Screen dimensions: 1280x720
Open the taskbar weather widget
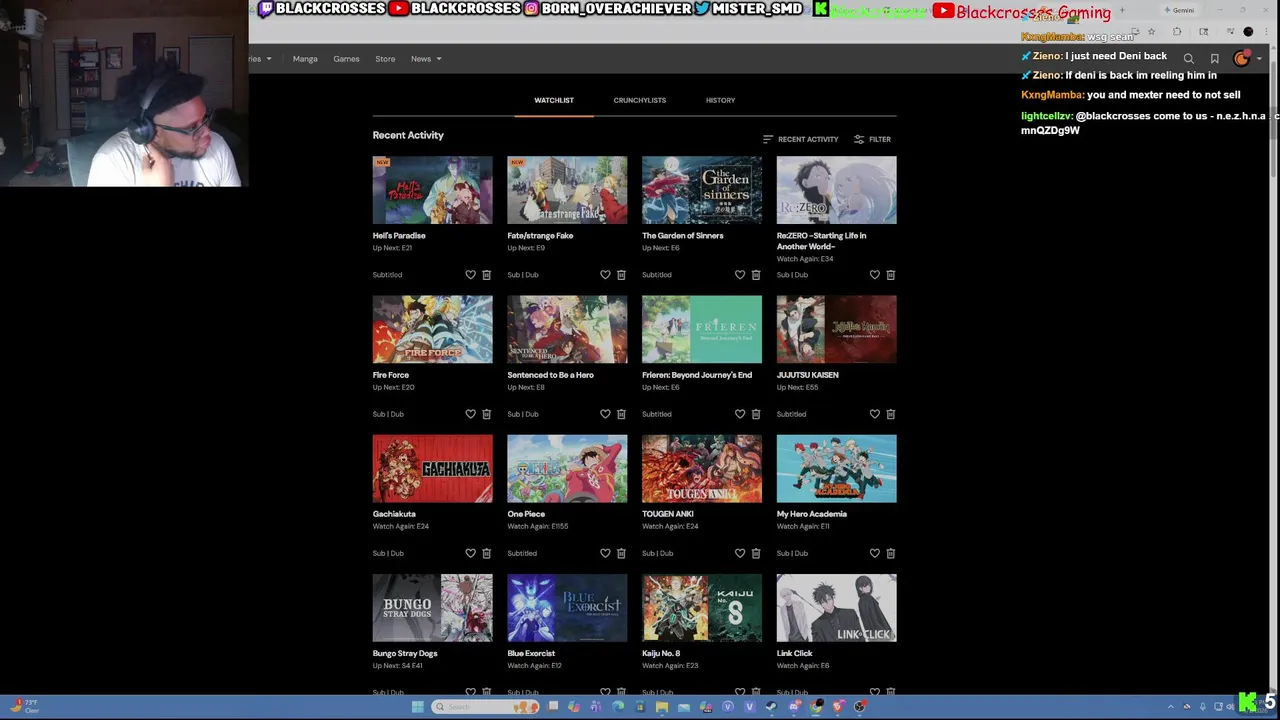click(23, 707)
